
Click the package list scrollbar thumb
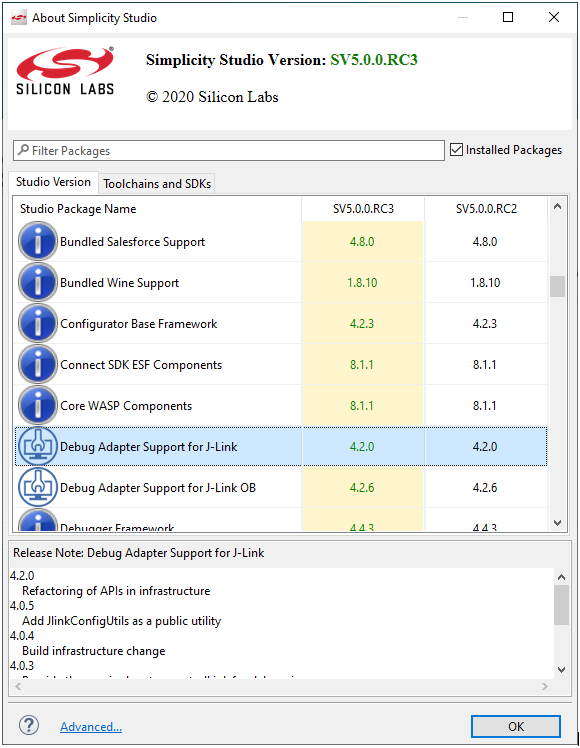point(557,286)
